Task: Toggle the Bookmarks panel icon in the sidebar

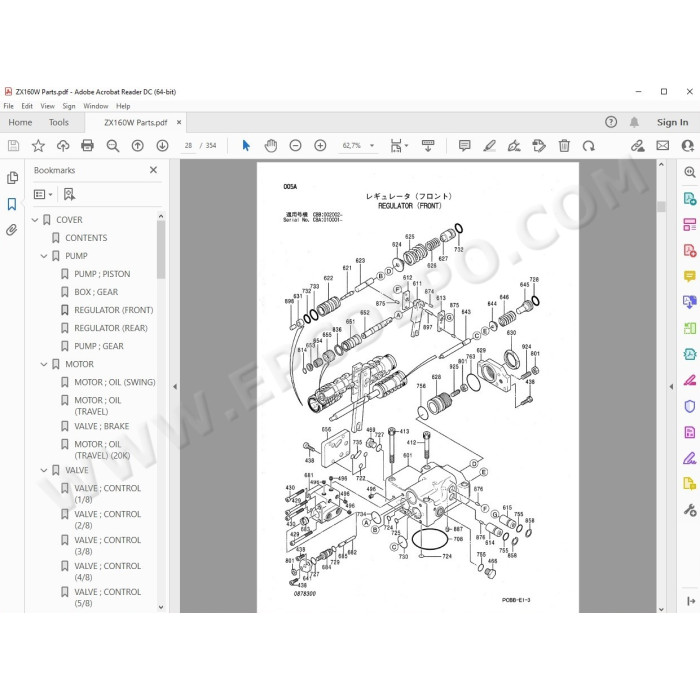Action: 12,204
